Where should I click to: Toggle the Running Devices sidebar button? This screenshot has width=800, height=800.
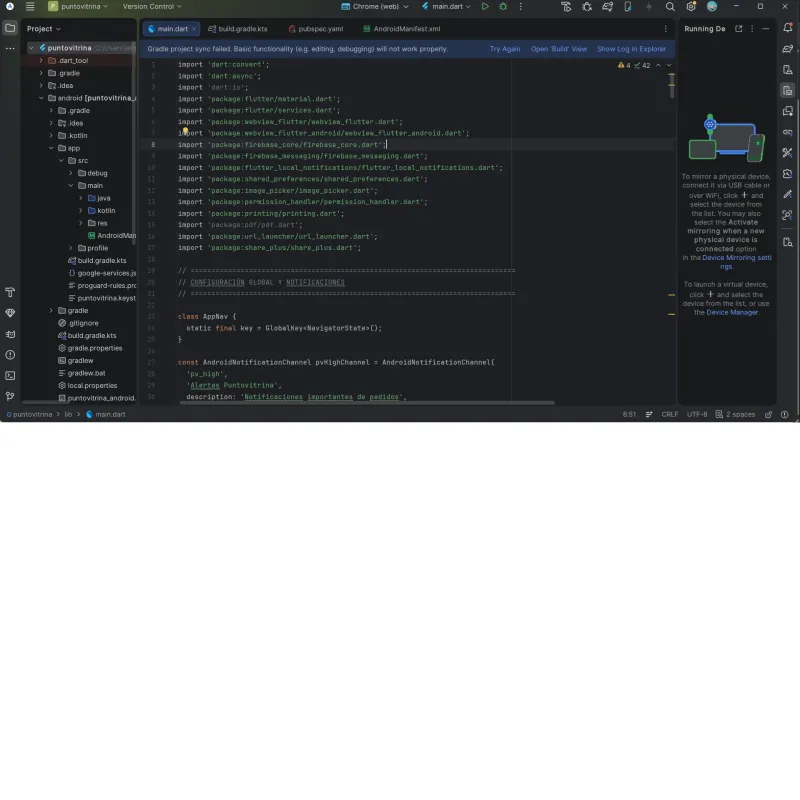point(788,91)
